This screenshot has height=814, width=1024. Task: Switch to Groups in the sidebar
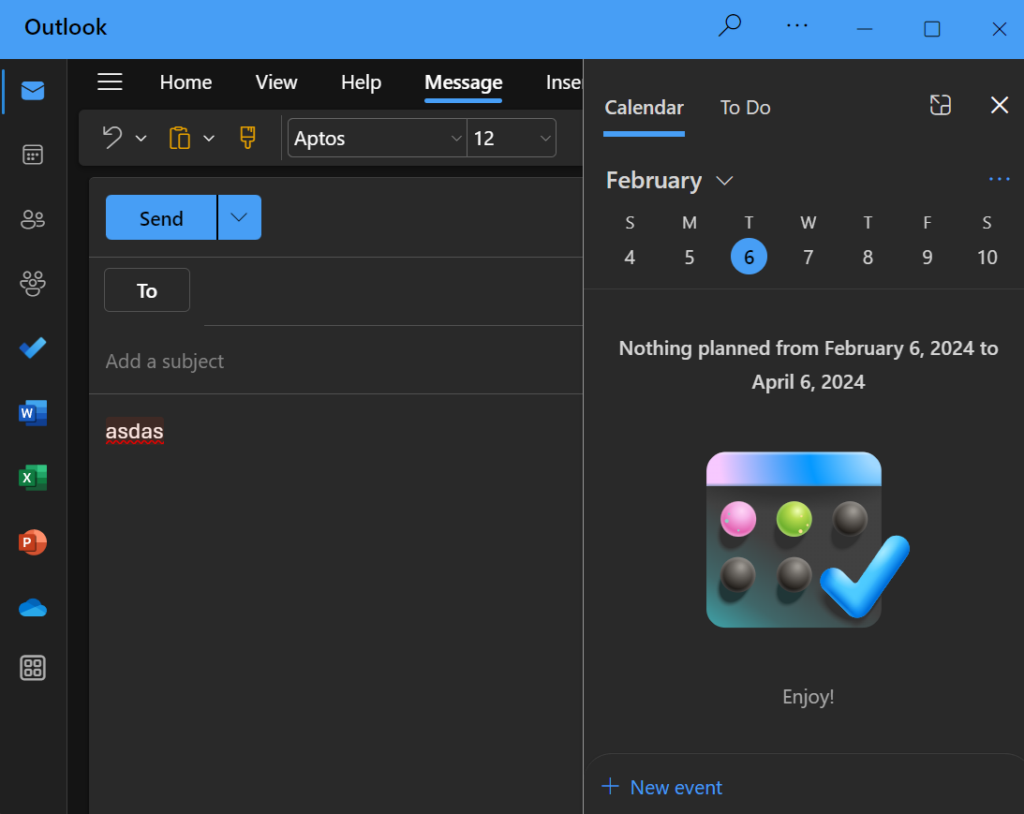tap(32, 284)
